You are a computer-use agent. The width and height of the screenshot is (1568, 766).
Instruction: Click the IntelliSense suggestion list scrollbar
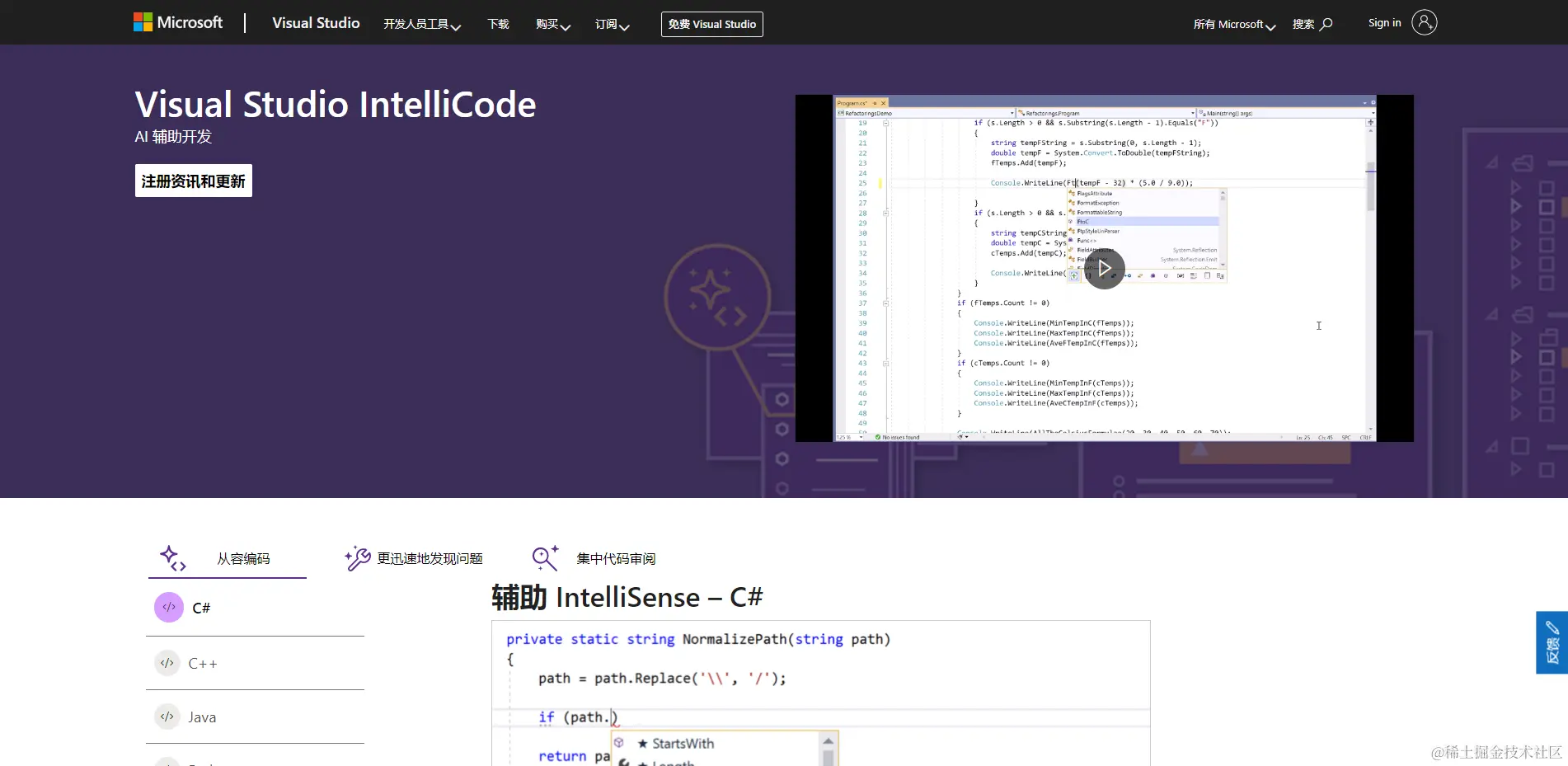pyautogui.click(x=829, y=749)
